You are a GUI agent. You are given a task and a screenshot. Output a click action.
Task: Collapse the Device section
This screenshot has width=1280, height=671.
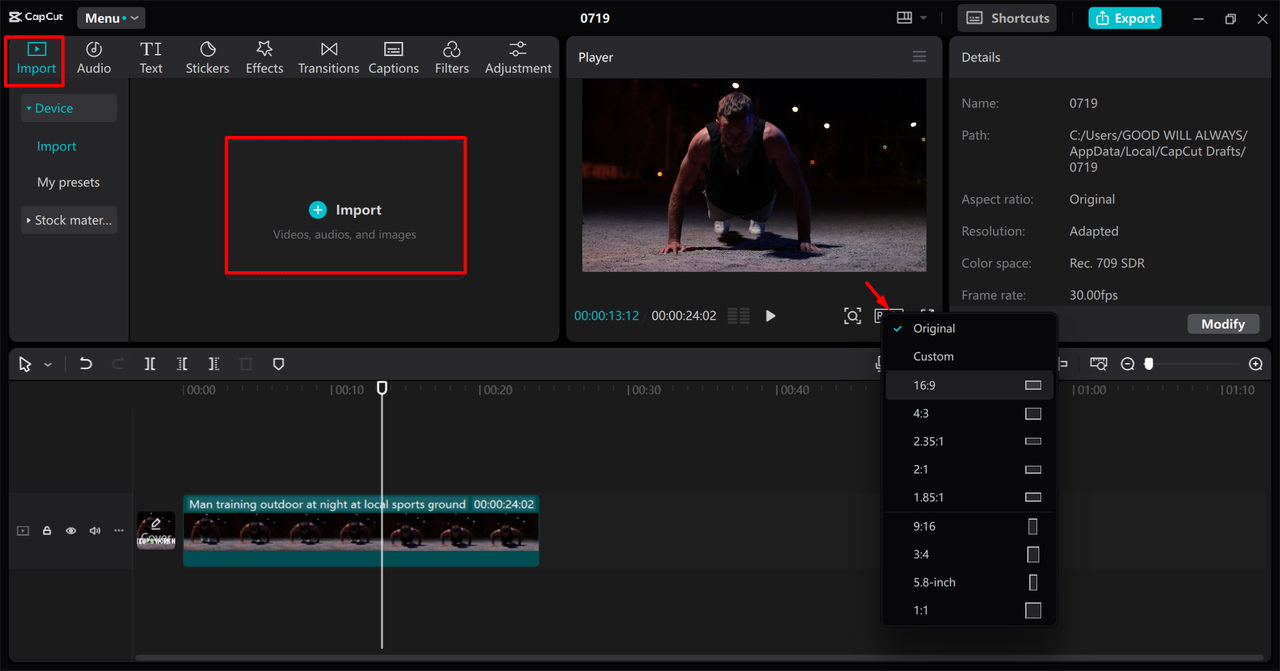click(x=69, y=108)
